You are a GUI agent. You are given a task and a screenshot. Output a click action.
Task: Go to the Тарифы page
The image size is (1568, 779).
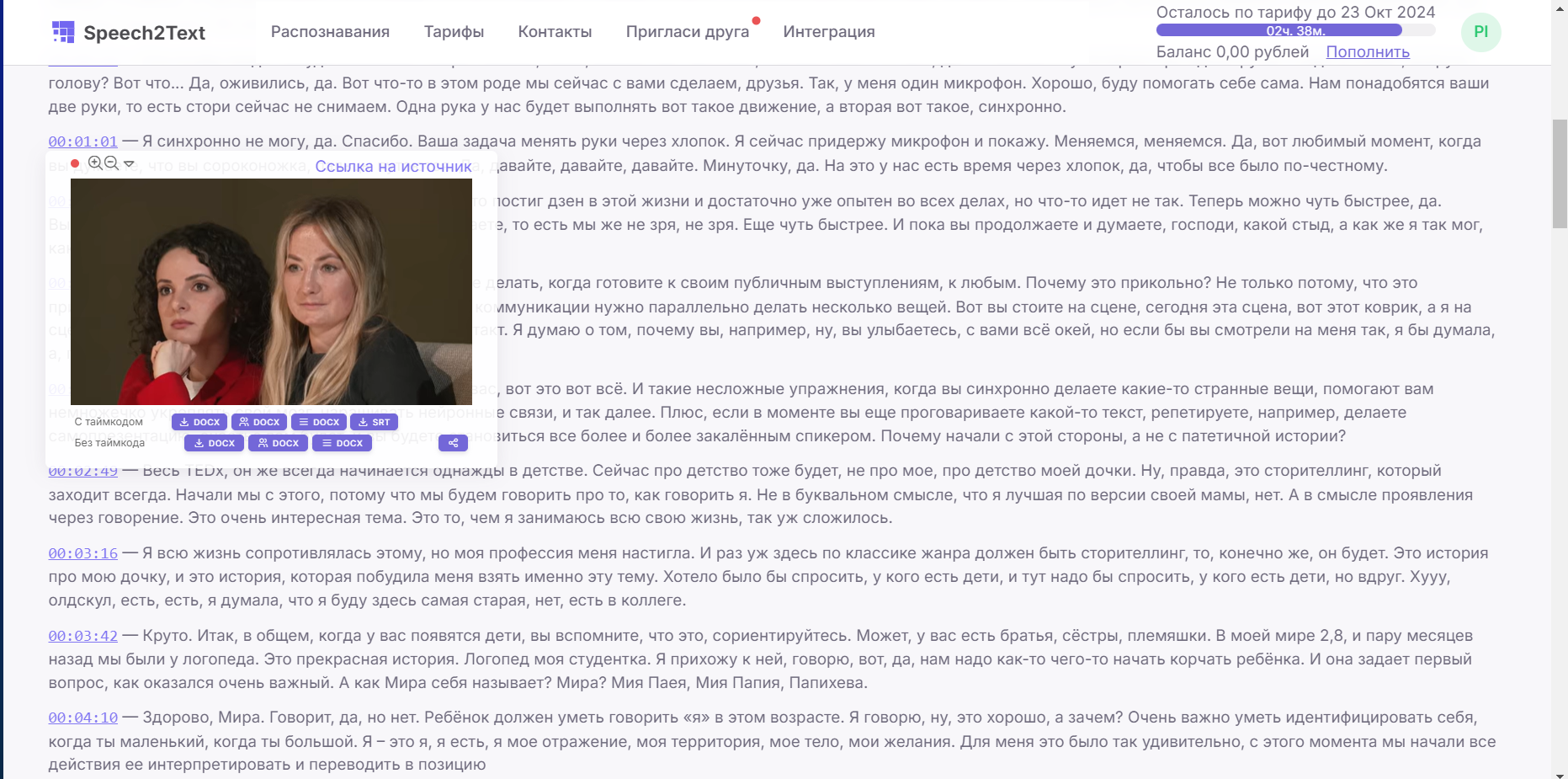tap(454, 32)
